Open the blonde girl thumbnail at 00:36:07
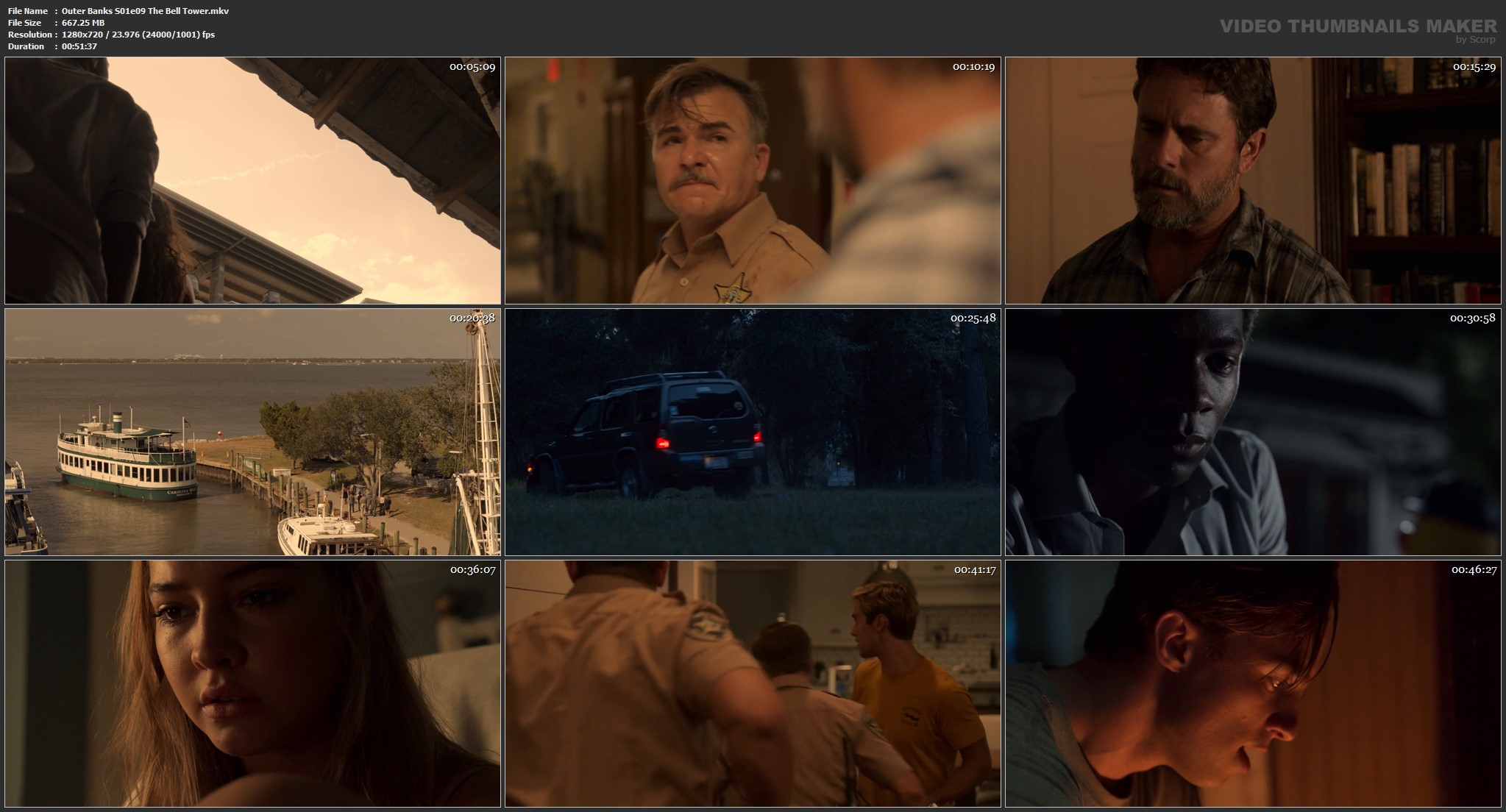Screen dimensions: 1506x812 click(x=252, y=683)
